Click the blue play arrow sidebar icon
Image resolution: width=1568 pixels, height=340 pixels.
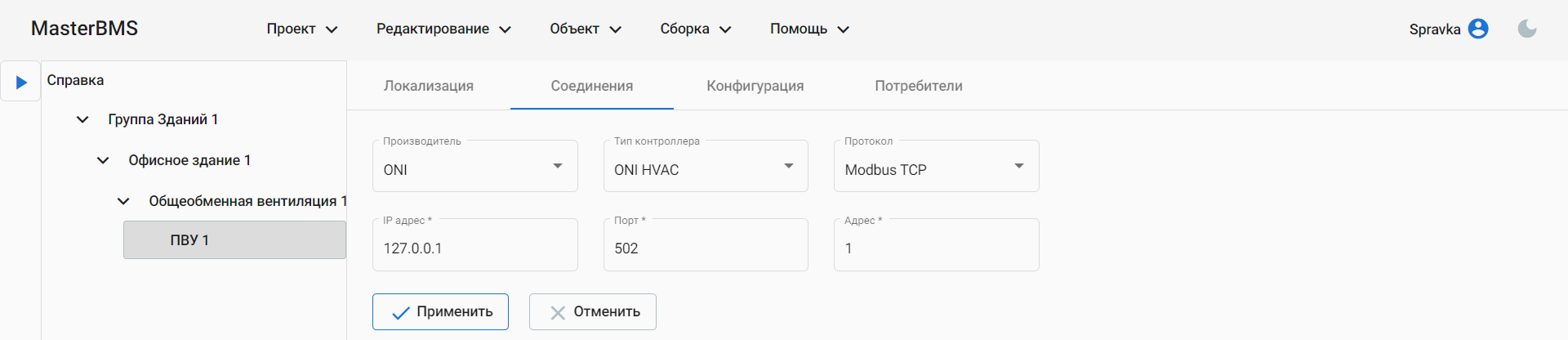(21, 82)
